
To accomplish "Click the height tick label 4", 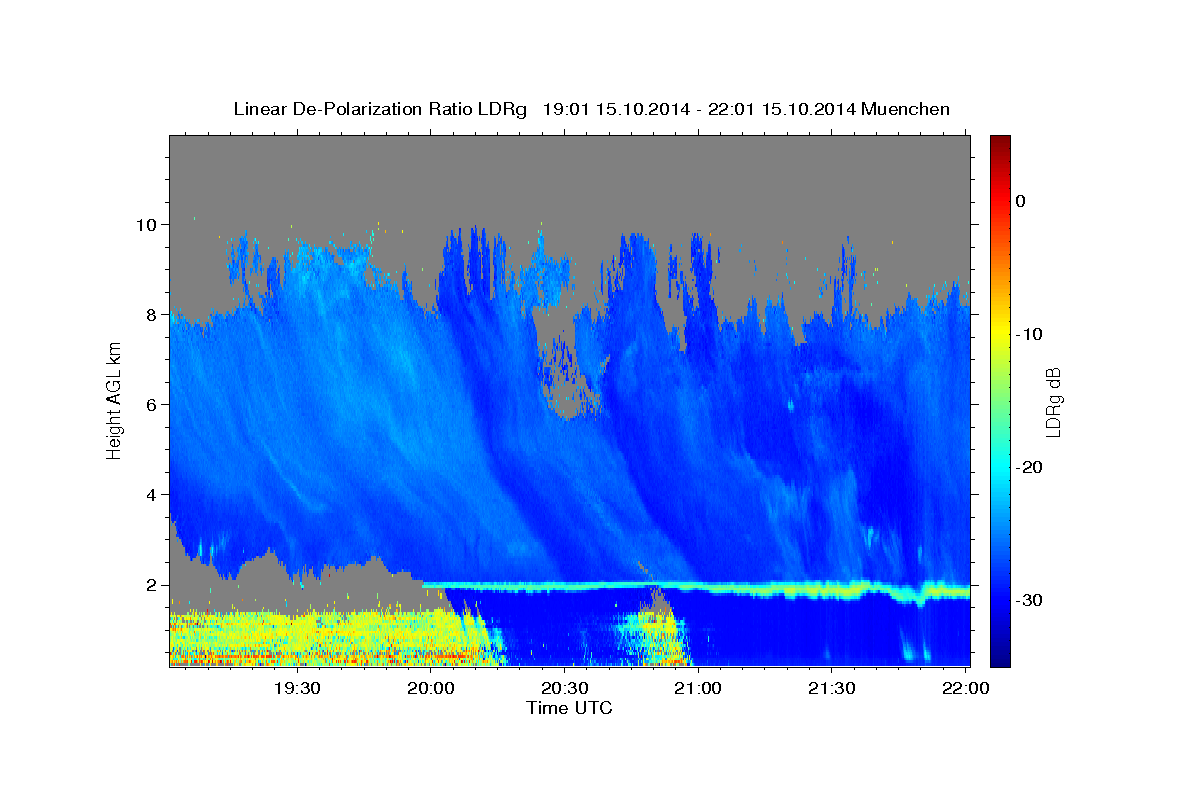I will [x=154, y=494].
